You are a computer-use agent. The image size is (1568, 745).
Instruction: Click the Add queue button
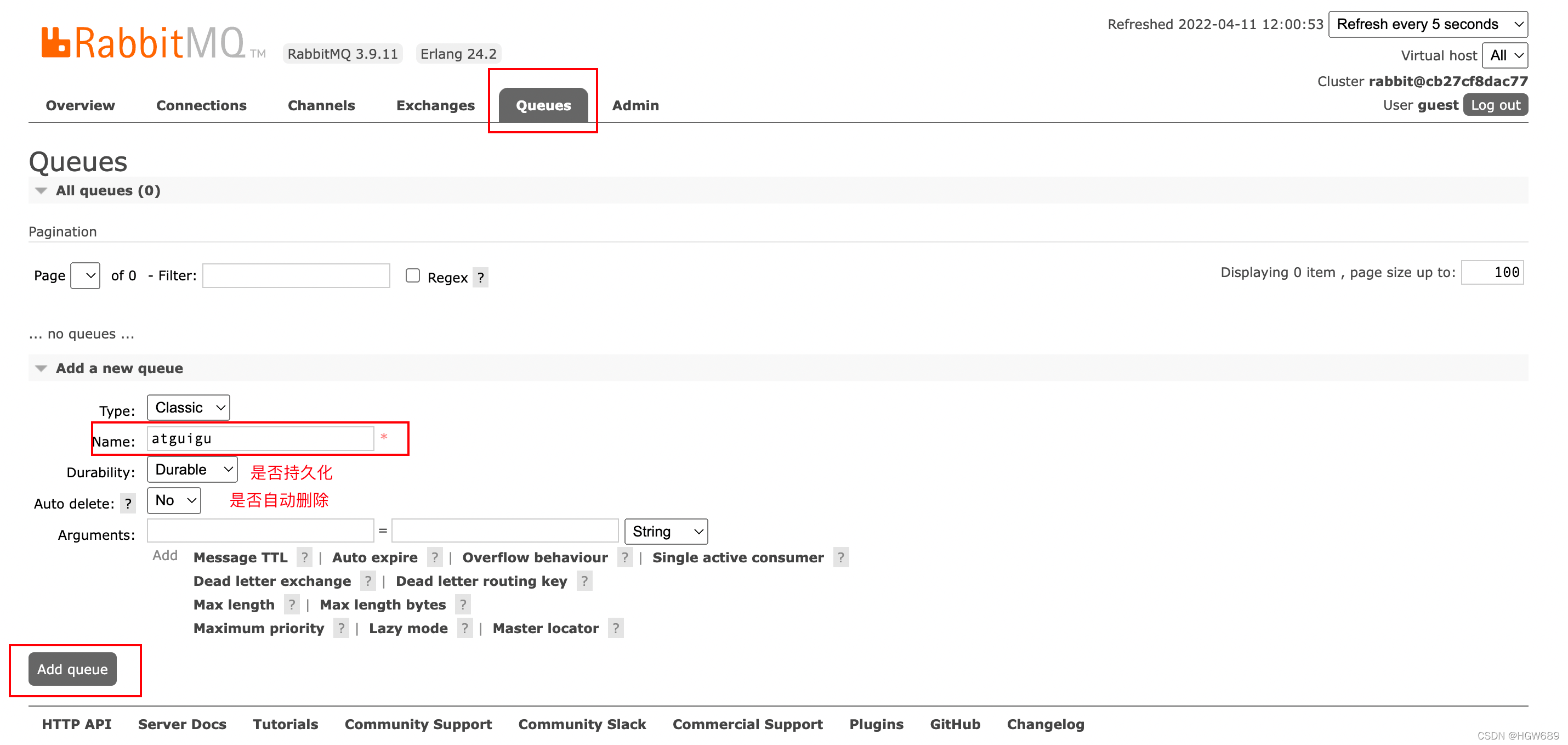click(x=72, y=669)
